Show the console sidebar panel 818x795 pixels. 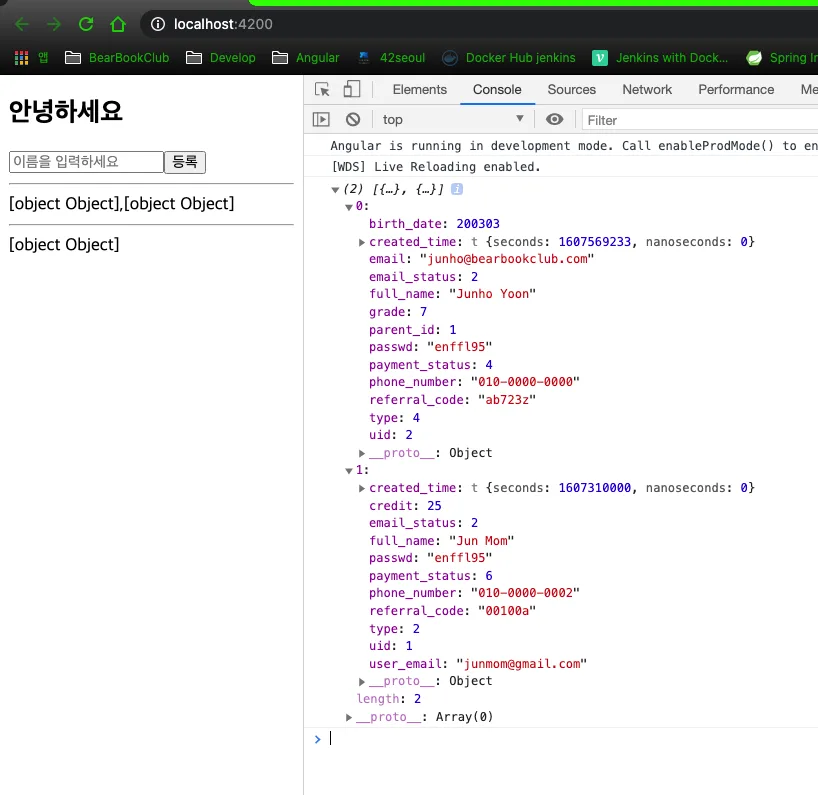click(x=321, y=119)
